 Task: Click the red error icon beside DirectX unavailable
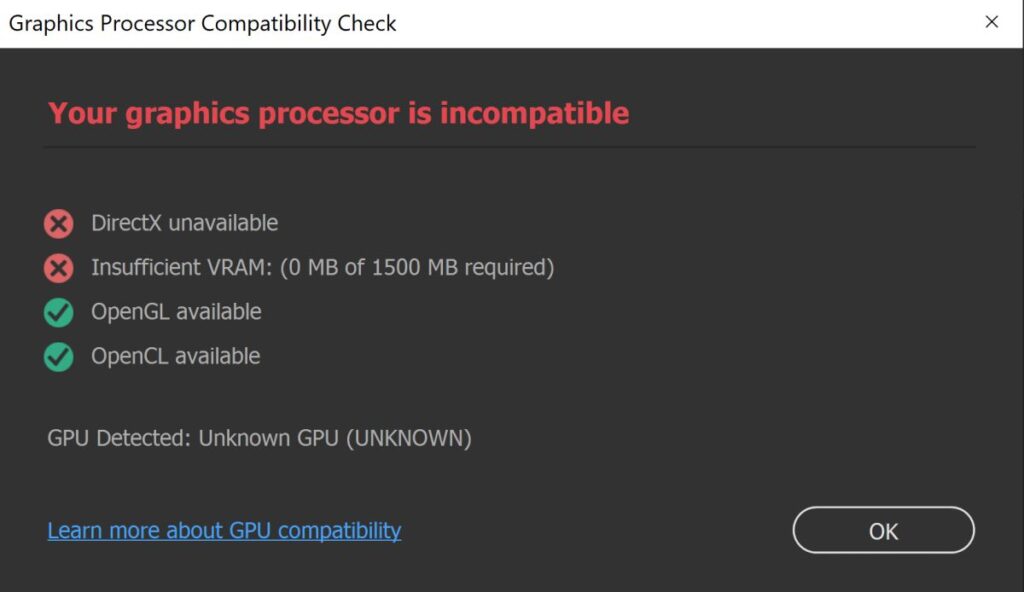(58, 223)
